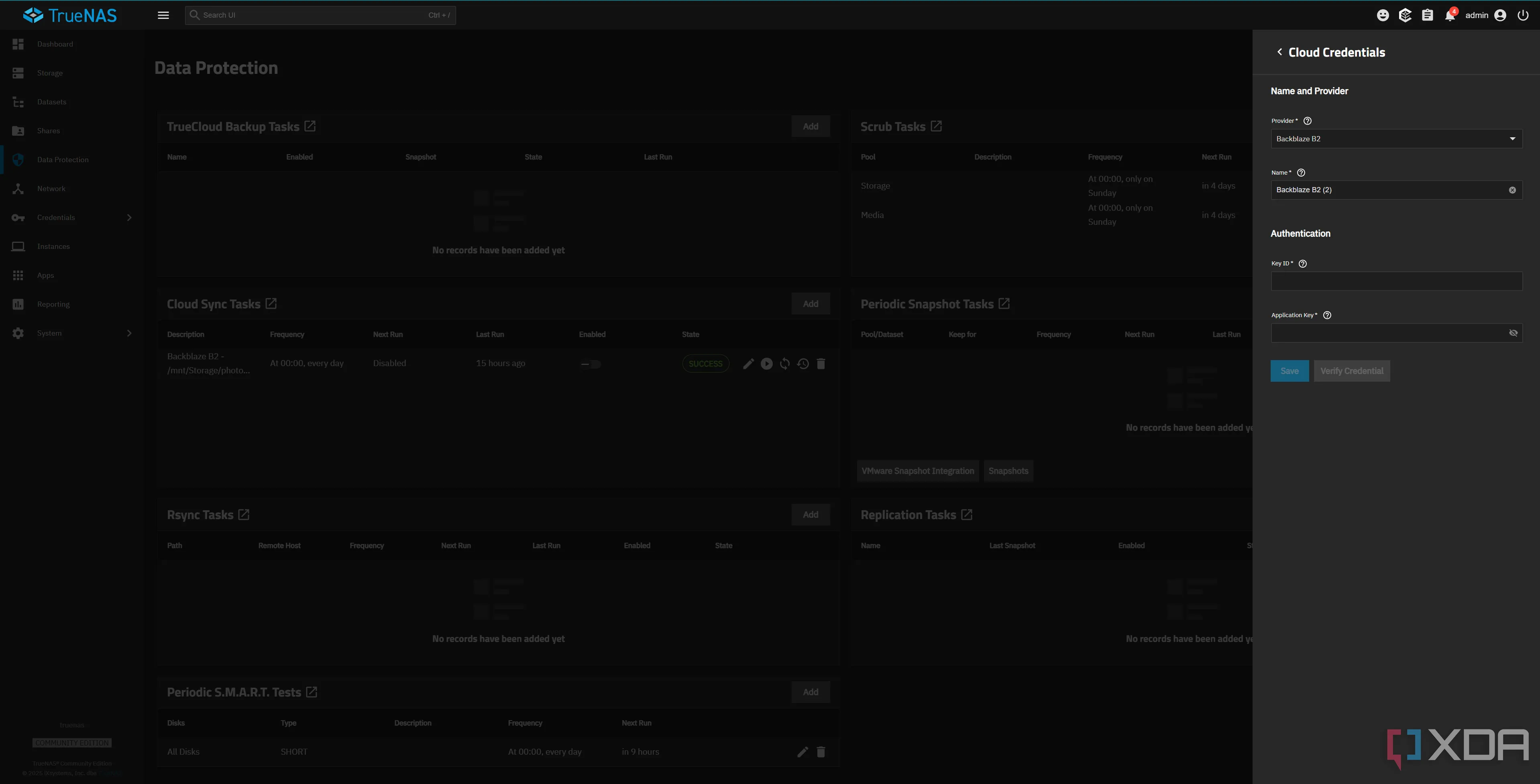
Task: Click the Verify Credential button
Action: click(x=1351, y=371)
